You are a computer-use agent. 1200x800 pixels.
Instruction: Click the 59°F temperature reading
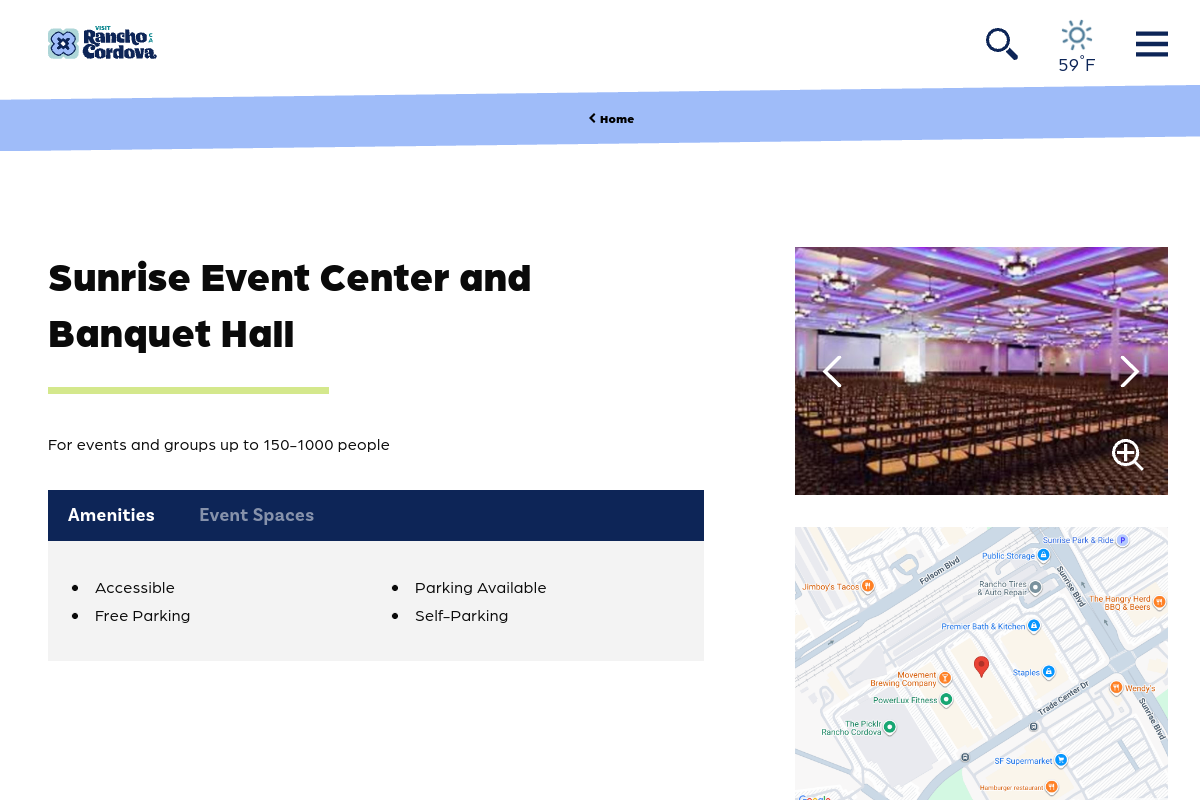(x=1077, y=65)
